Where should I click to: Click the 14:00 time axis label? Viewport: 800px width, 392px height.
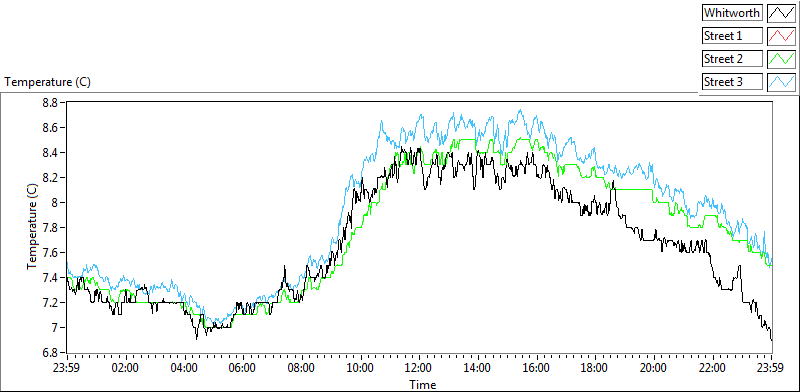(478, 368)
